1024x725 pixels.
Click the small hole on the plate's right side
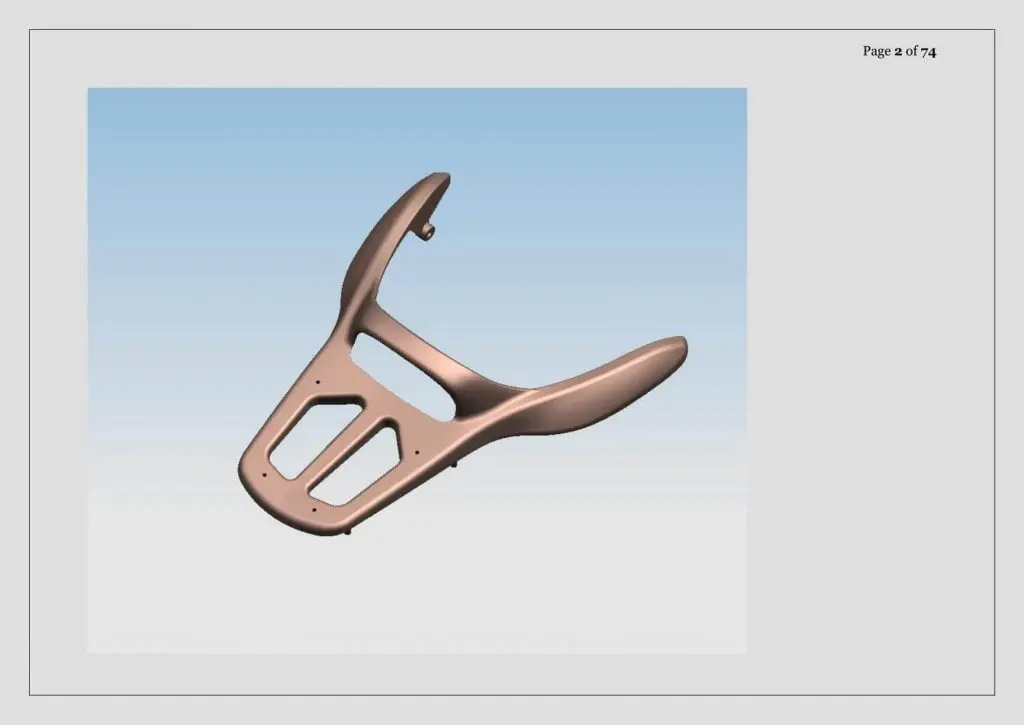tap(417, 451)
